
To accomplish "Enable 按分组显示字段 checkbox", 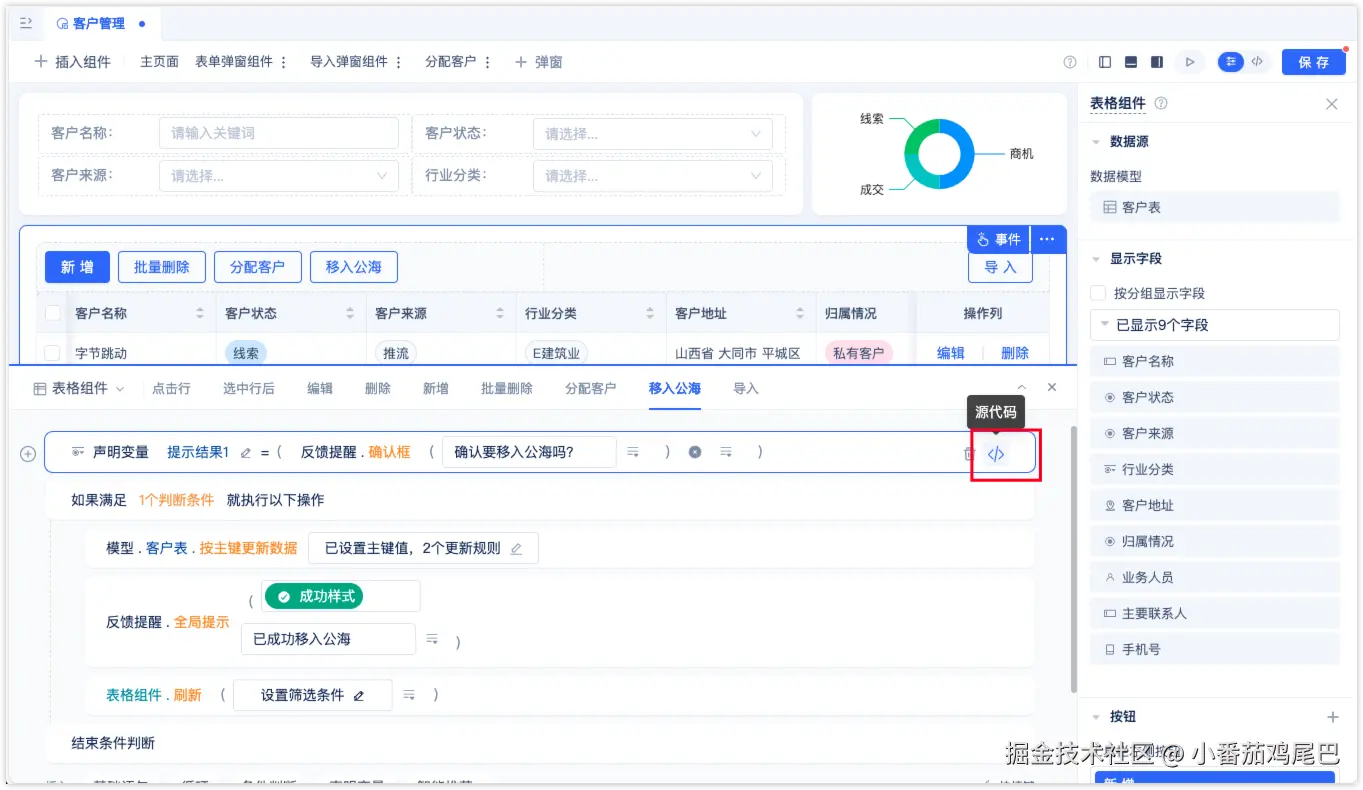I will [1098, 293].
